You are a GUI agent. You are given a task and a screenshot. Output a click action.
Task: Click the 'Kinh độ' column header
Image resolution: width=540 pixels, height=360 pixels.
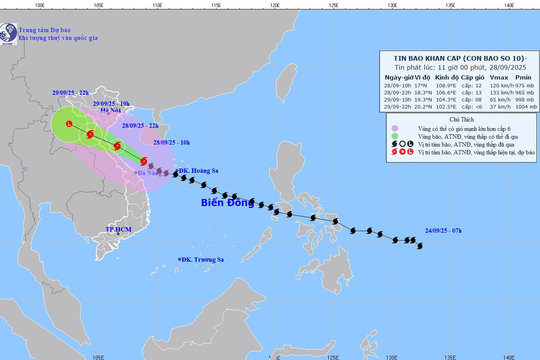pyautogui.click(x=447, y=78)
